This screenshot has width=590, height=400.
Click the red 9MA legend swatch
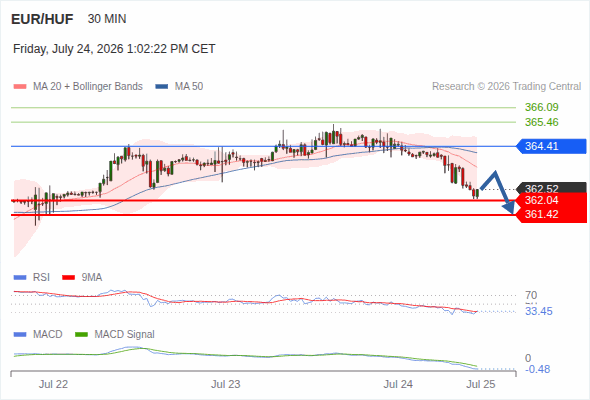(x=68, y=278)
